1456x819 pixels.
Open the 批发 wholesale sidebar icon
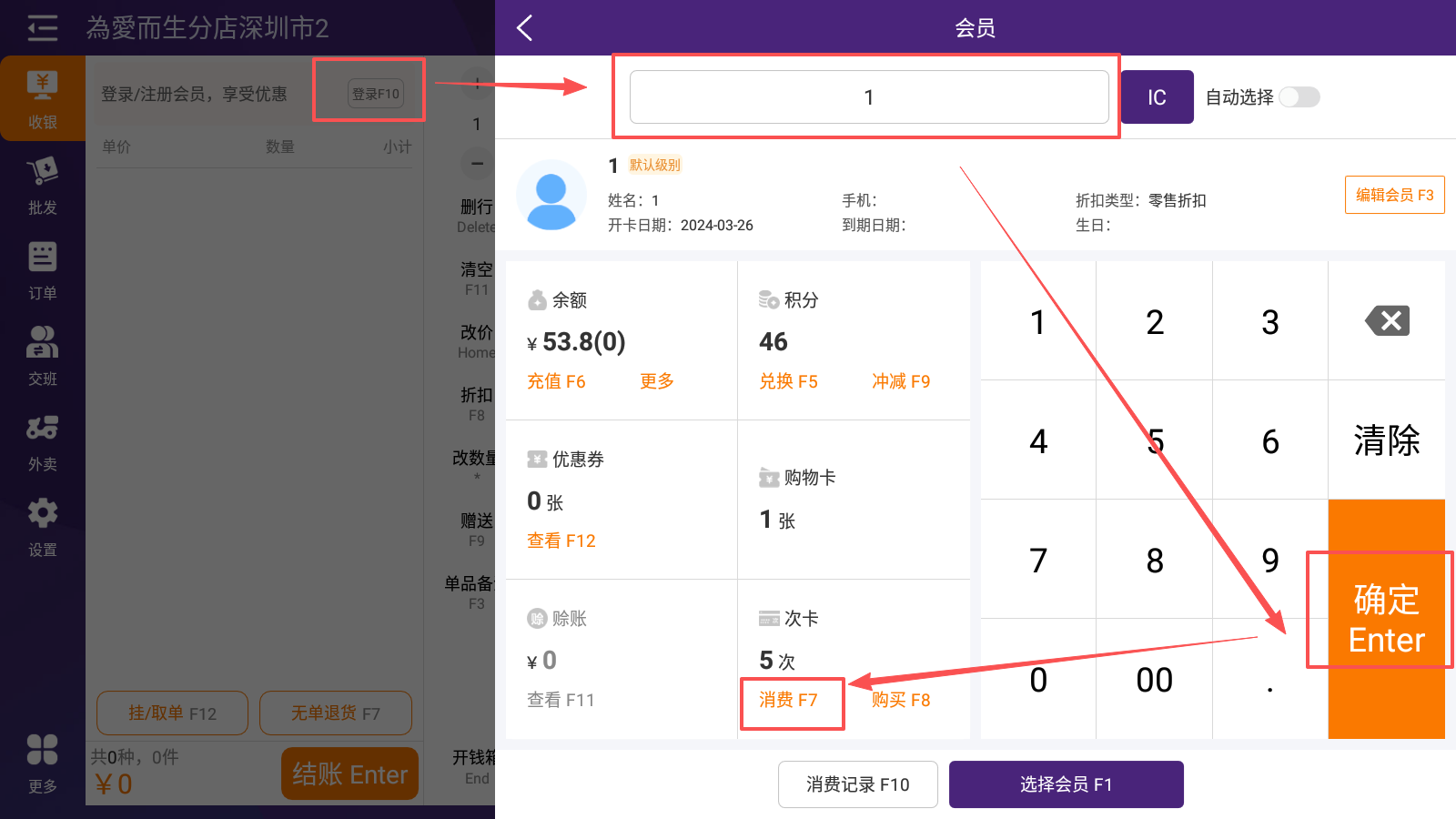point(43,185)
